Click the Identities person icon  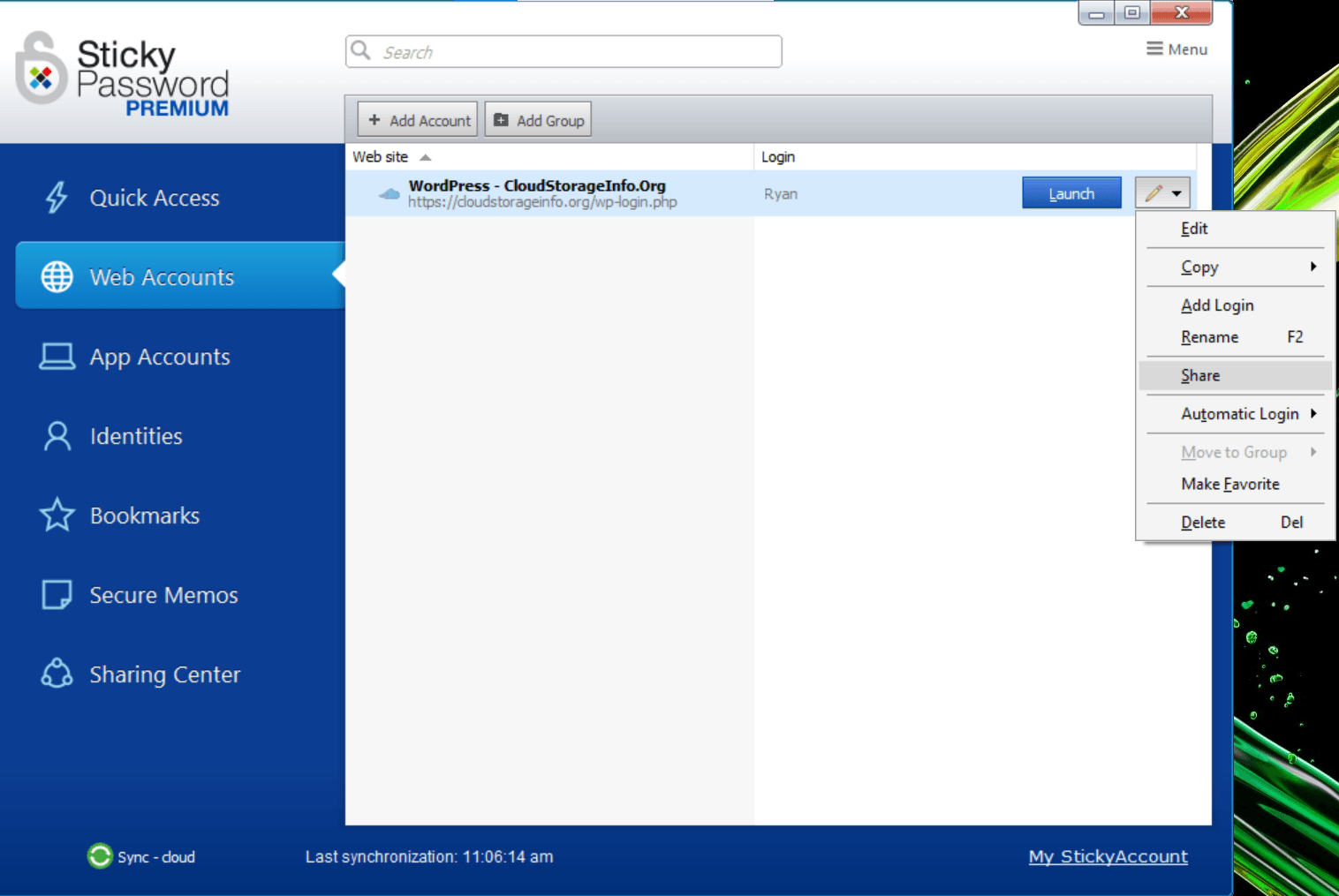click(x=57, y=436)
